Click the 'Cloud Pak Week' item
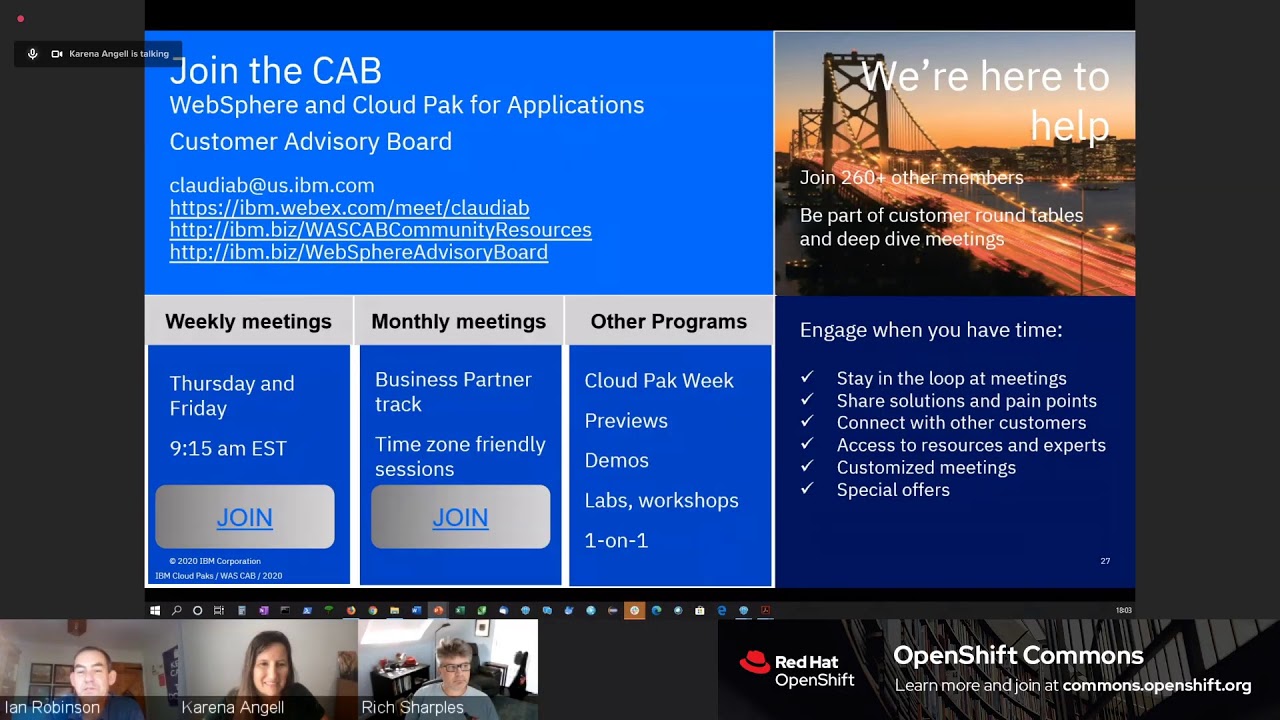Viewport: 1280px width, 720px height. (659, 380)
